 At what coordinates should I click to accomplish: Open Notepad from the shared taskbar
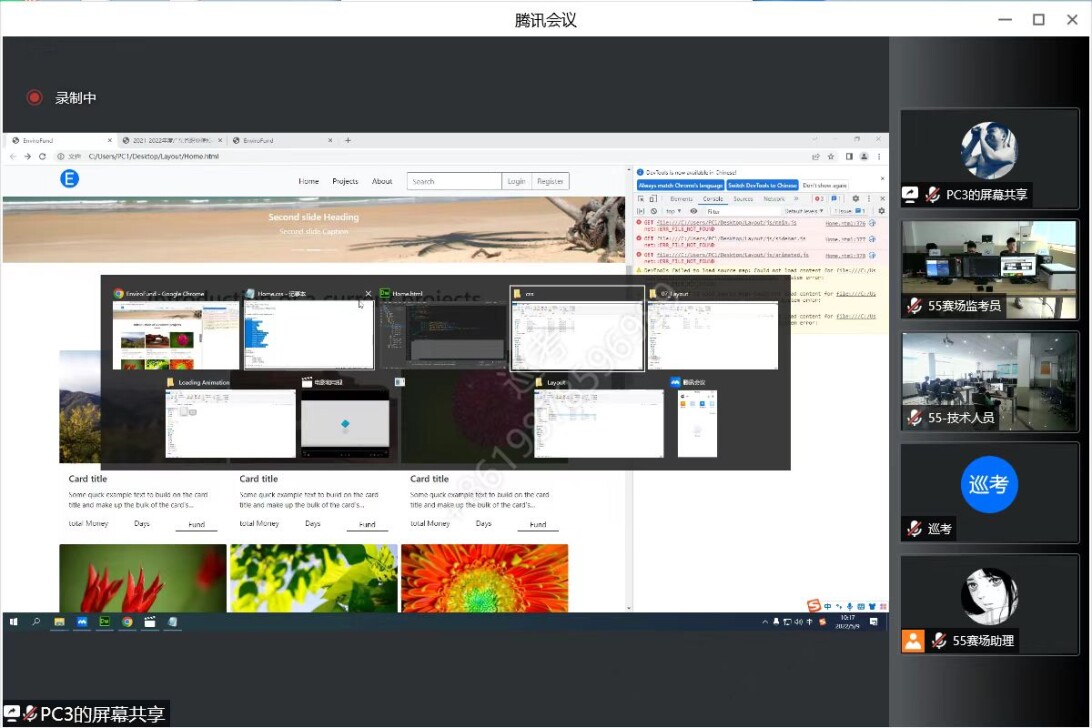(172, 621)
